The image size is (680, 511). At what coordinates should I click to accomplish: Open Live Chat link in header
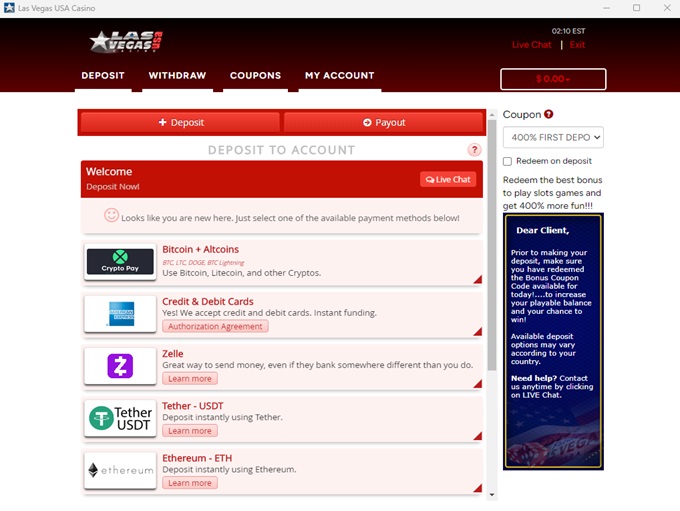tap(531, 45)
